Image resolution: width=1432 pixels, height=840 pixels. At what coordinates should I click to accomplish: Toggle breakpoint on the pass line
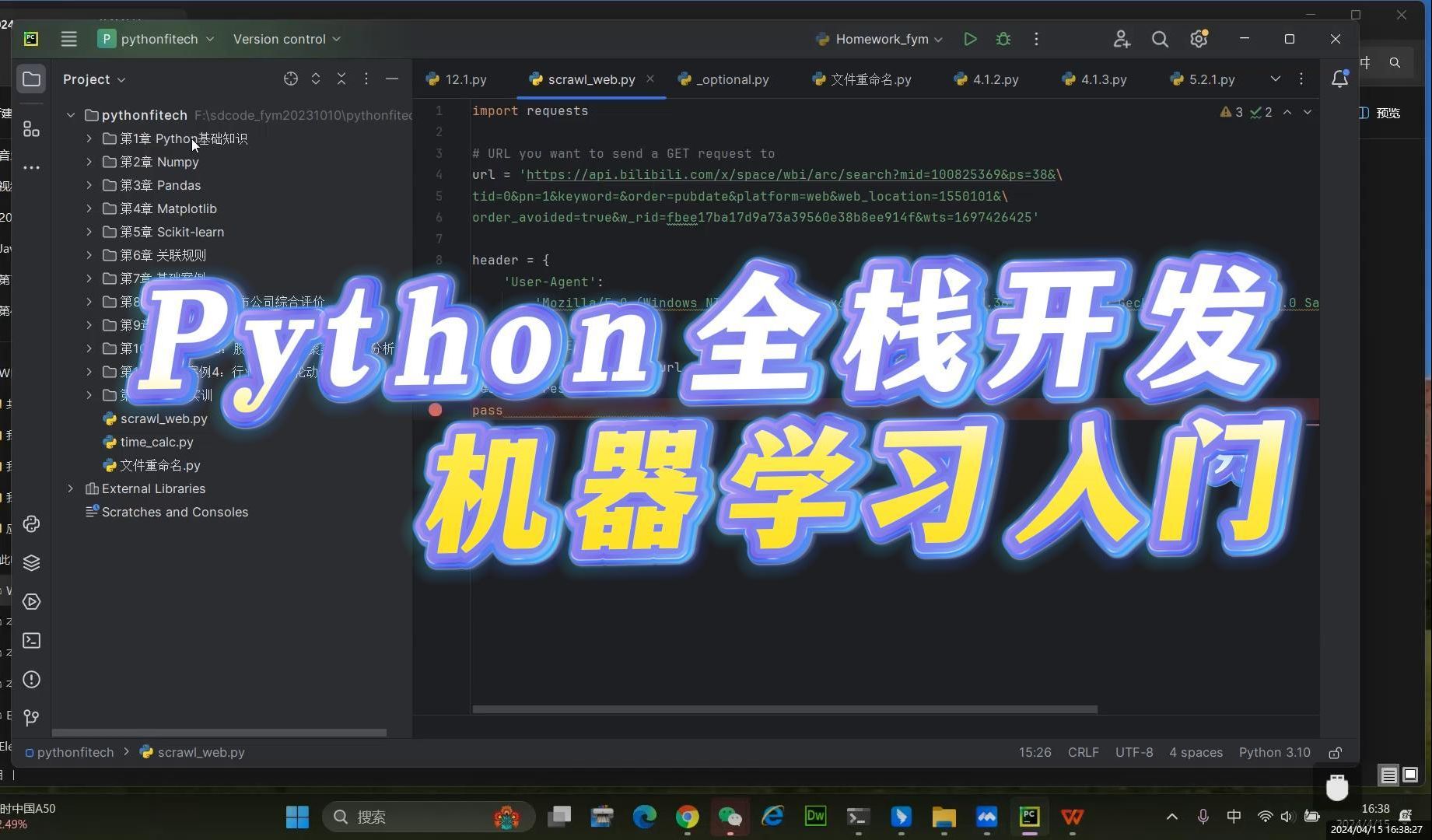click(x=436, y=410)
